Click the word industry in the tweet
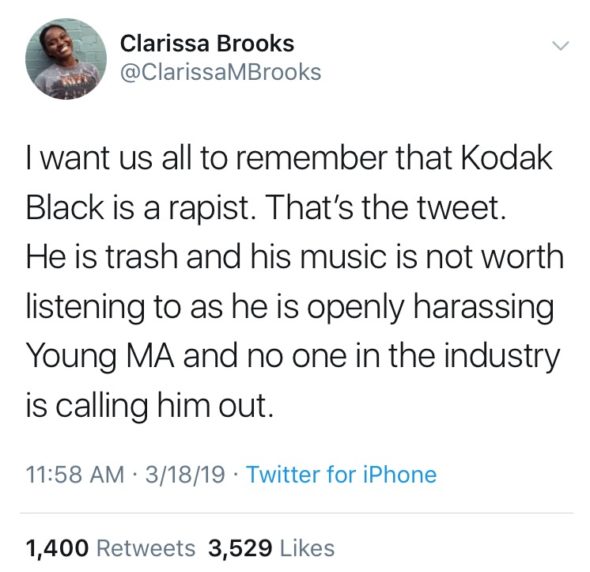The width and height of the screenshot is (590, 572). point(502,358)
